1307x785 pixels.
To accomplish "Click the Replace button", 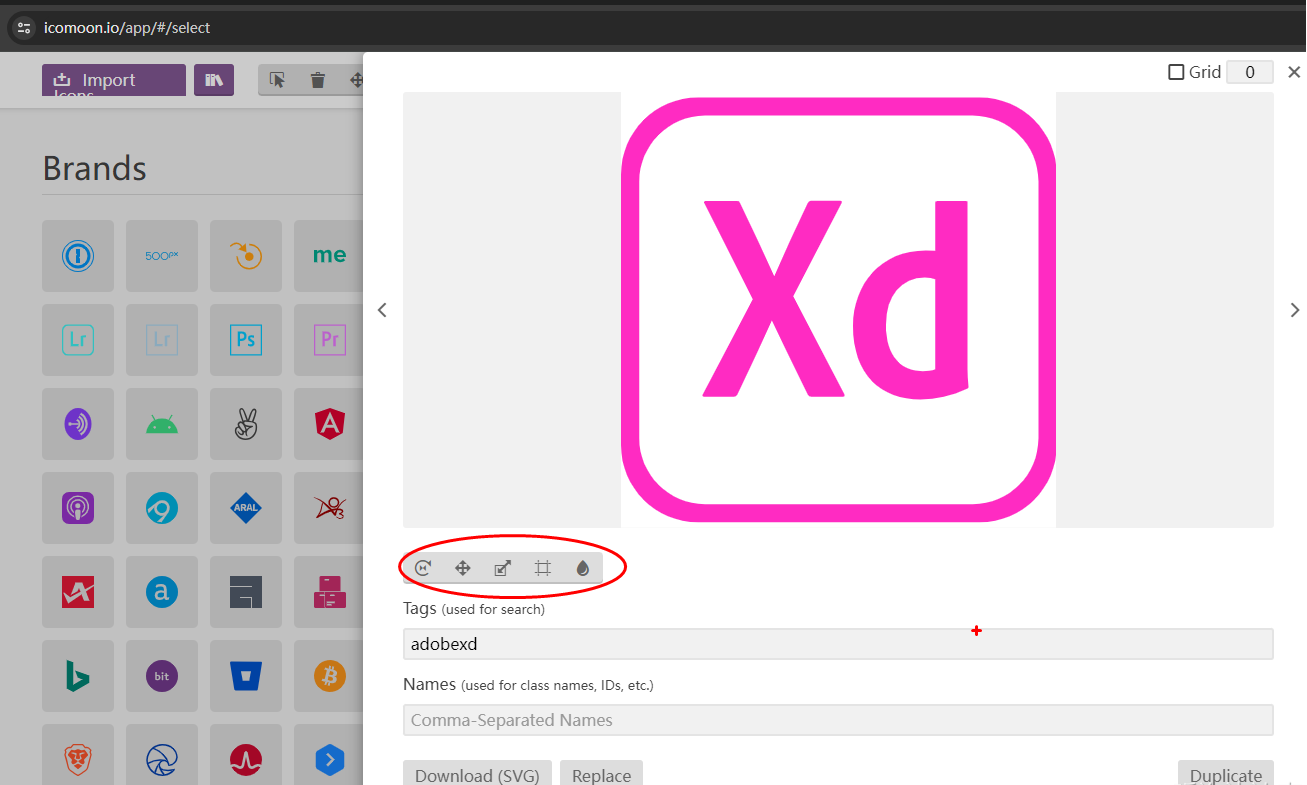I will point(601,773).
